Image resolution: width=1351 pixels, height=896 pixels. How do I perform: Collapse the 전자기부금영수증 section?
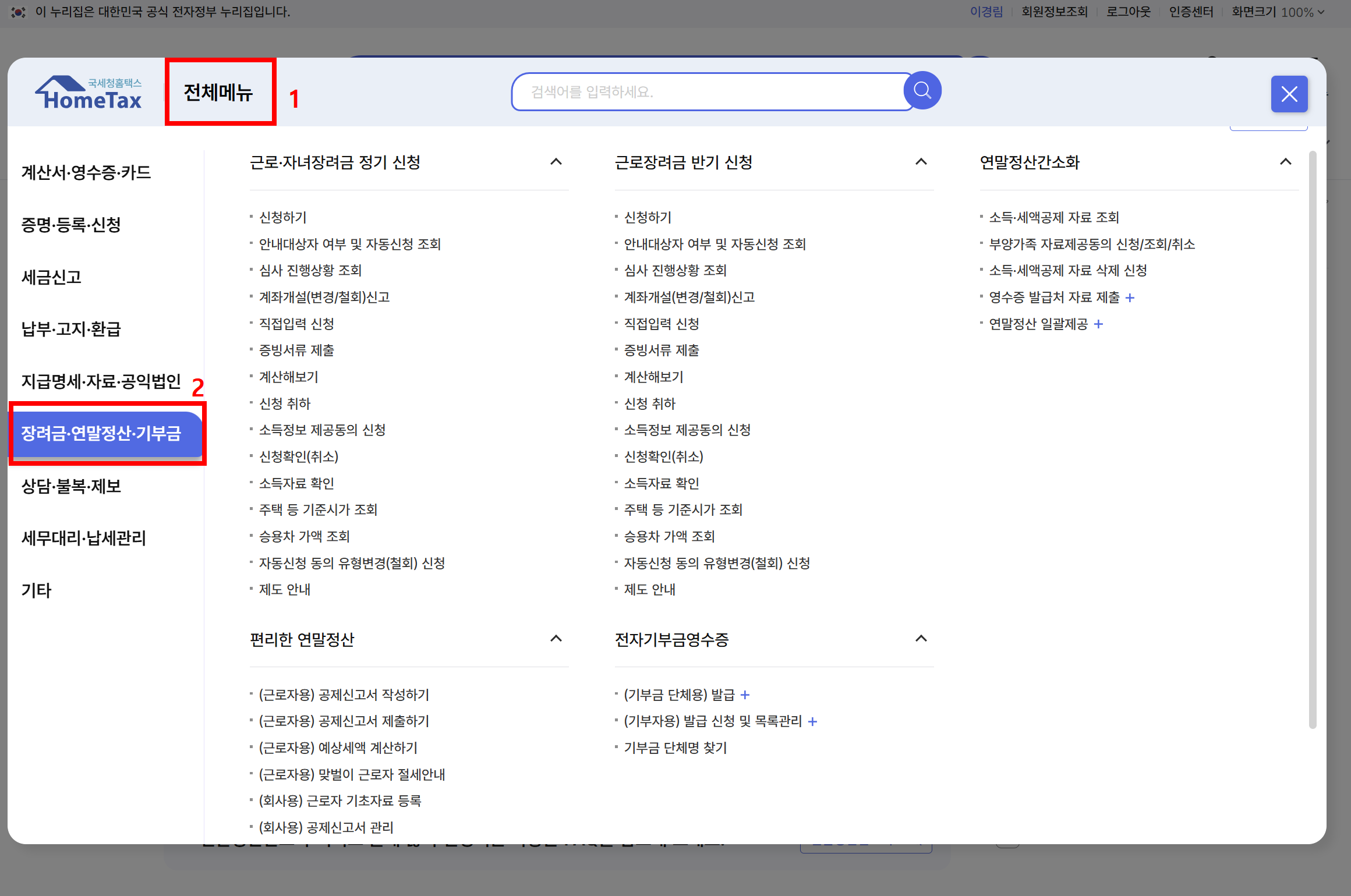point(921,639)
